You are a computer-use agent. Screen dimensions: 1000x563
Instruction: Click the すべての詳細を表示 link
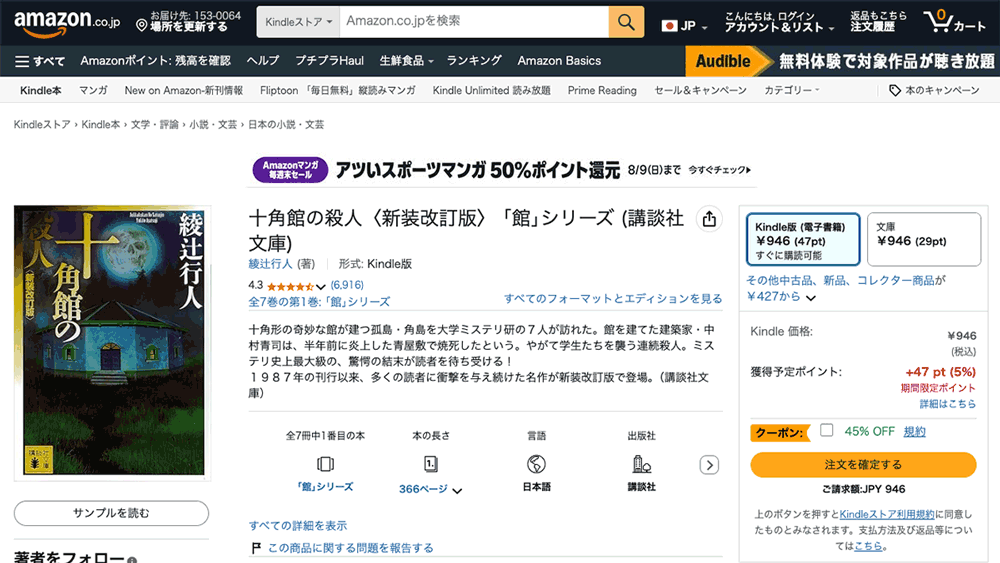[298, 525]
